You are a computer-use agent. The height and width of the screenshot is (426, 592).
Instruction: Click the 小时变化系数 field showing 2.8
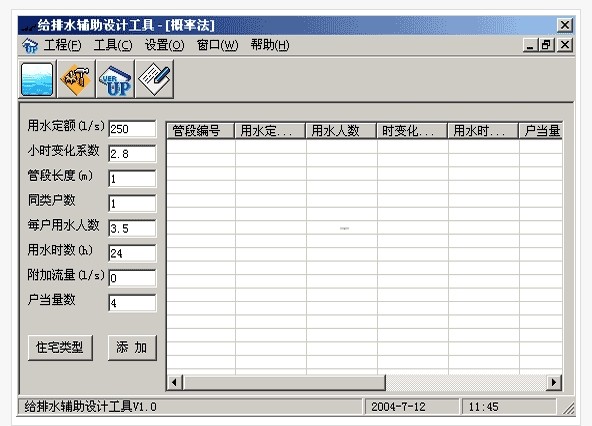pos(132,154)
